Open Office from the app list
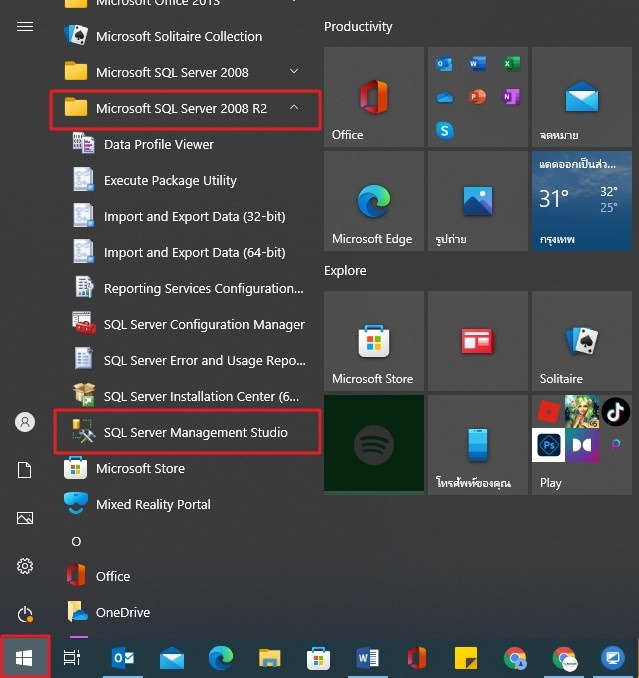 tap(186, 576)
